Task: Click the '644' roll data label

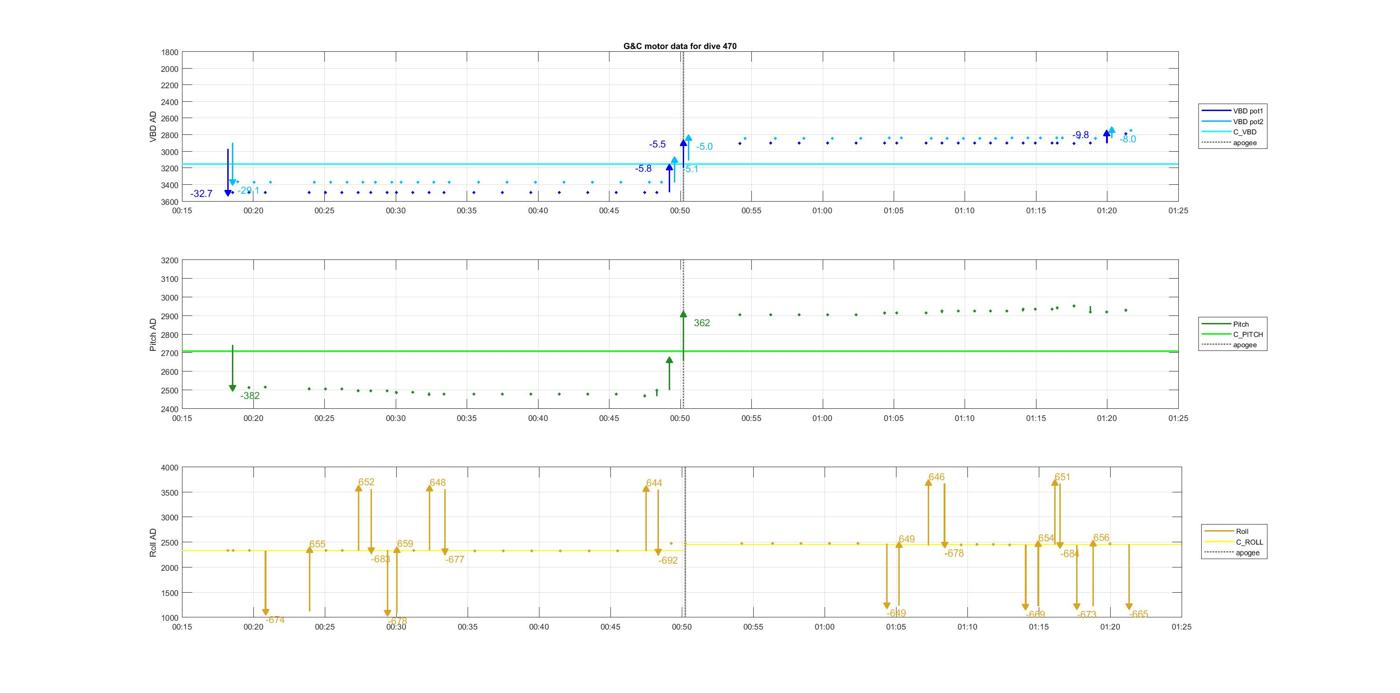Action: 654,483
